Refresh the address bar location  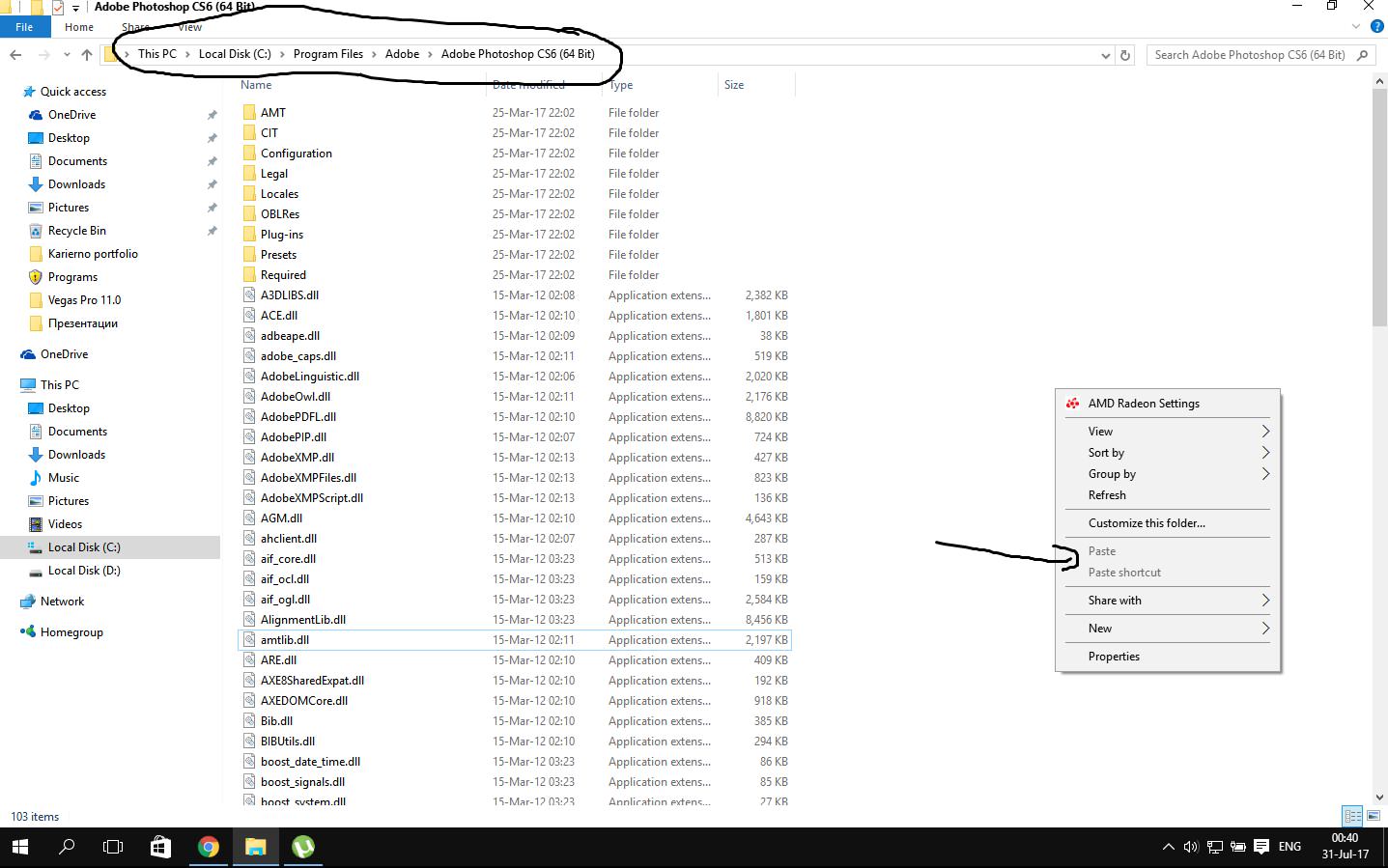pyautogui.click(x=1125, y=55)
